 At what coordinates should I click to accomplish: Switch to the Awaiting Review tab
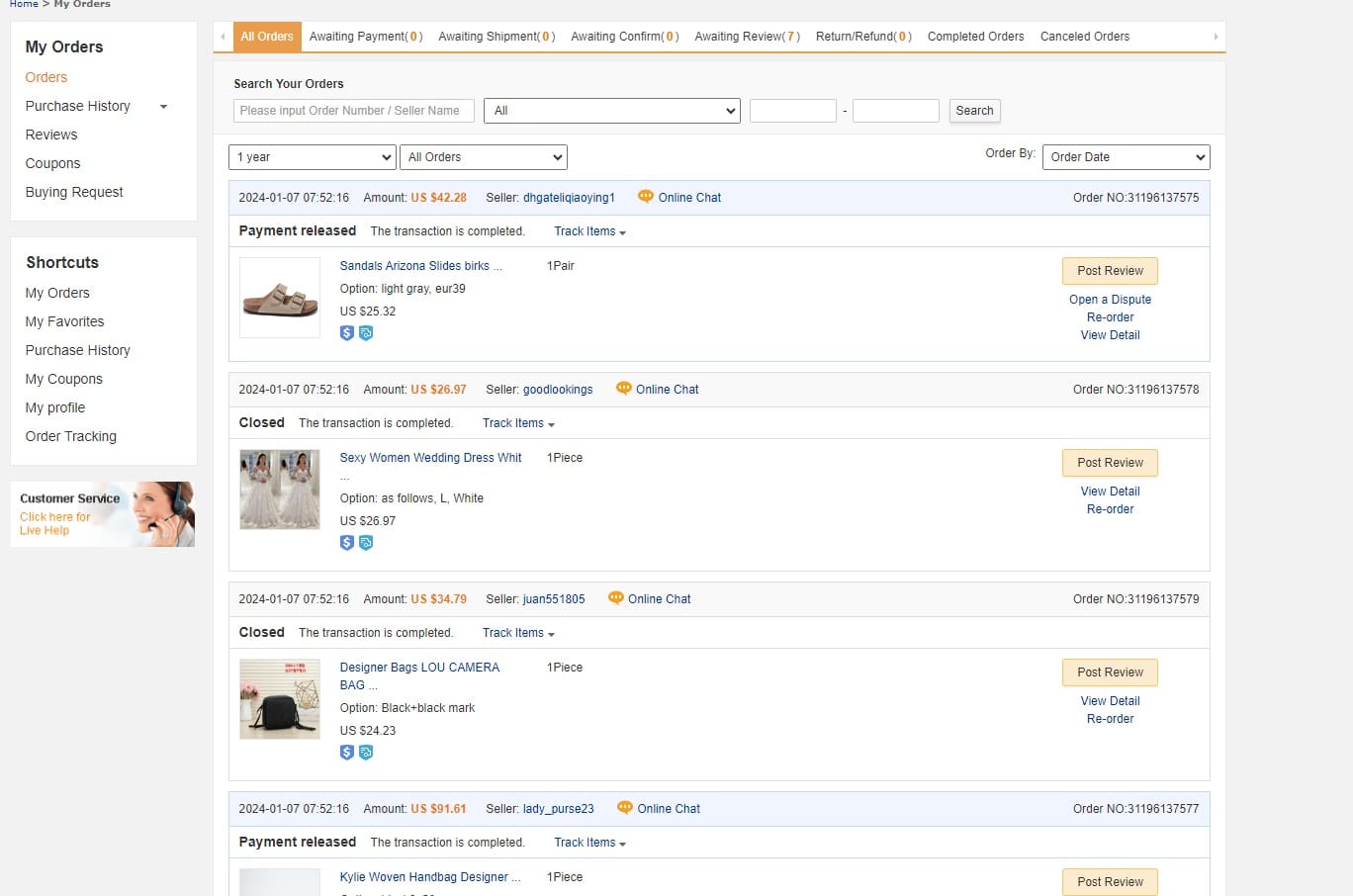point(748,37)
